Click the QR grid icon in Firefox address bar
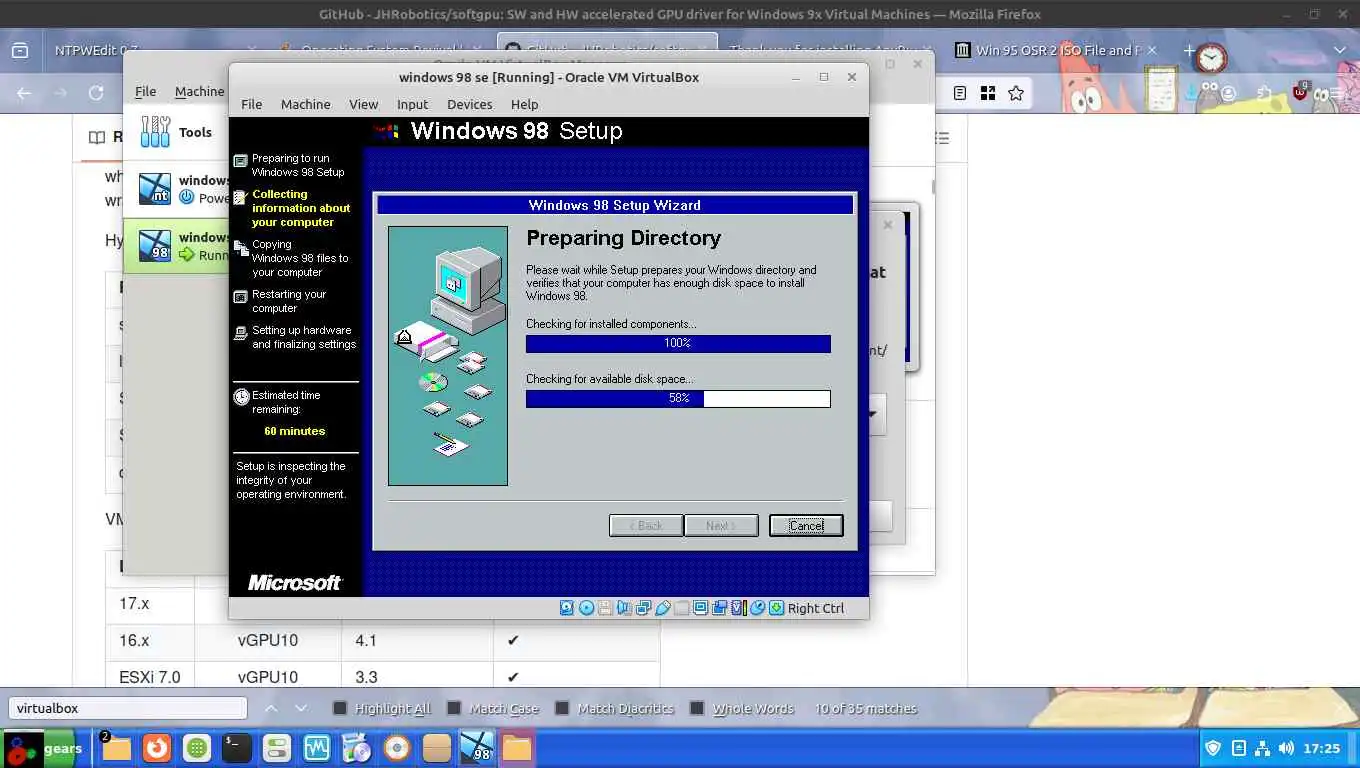The width and height of the screenshot is (1360, 768). pyautogui.click(x=988, y=93)
